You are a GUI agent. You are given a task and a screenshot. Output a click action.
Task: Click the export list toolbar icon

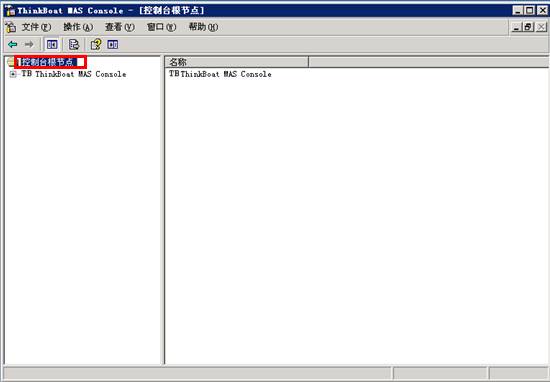74,45
